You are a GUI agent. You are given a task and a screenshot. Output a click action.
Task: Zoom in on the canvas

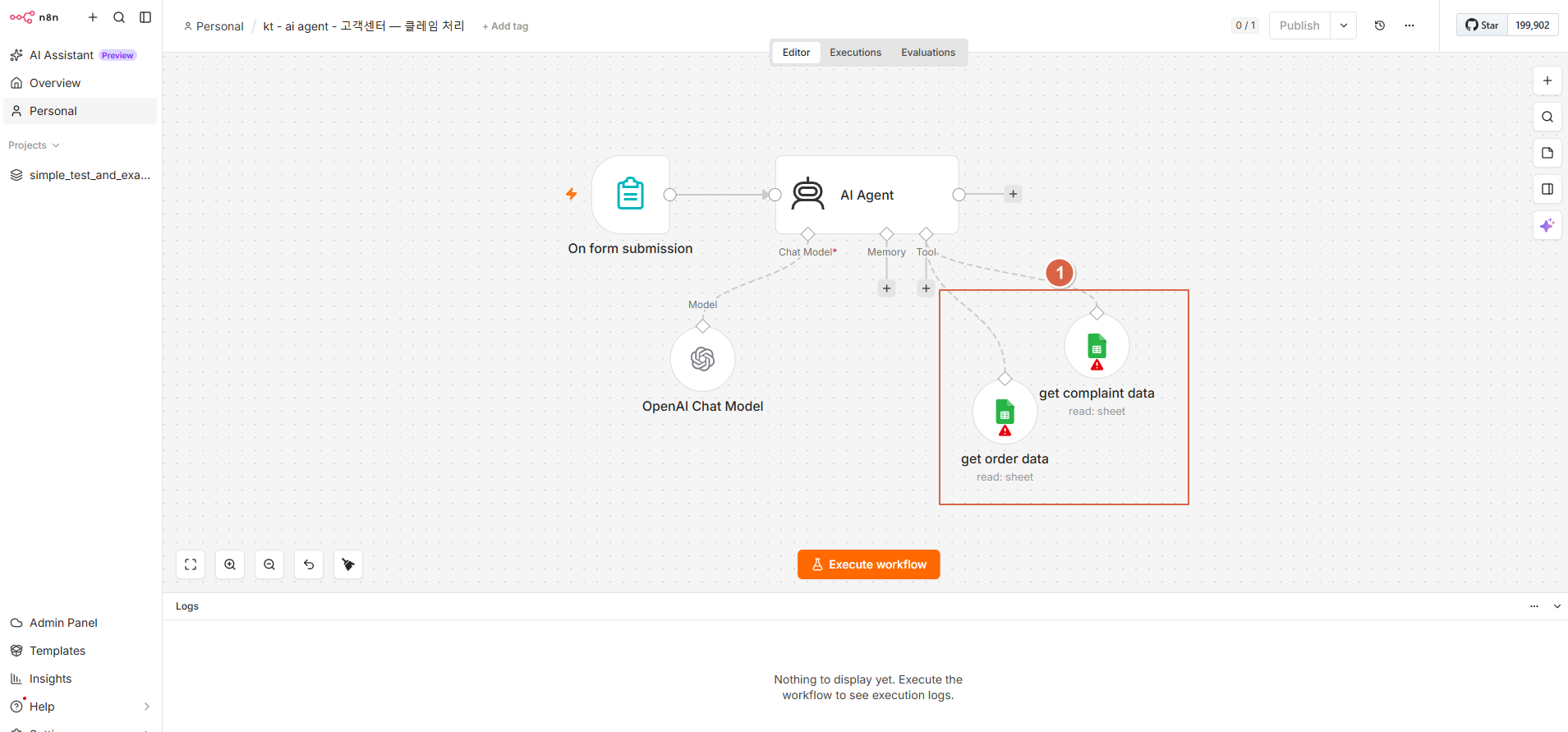[x=230, y=564]
